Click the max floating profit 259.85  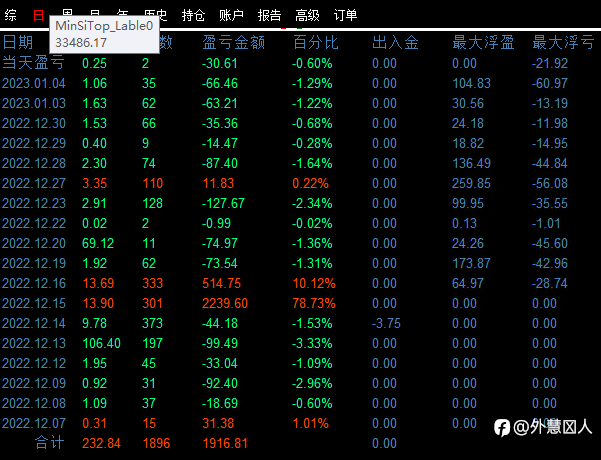[x=471, y=183]
